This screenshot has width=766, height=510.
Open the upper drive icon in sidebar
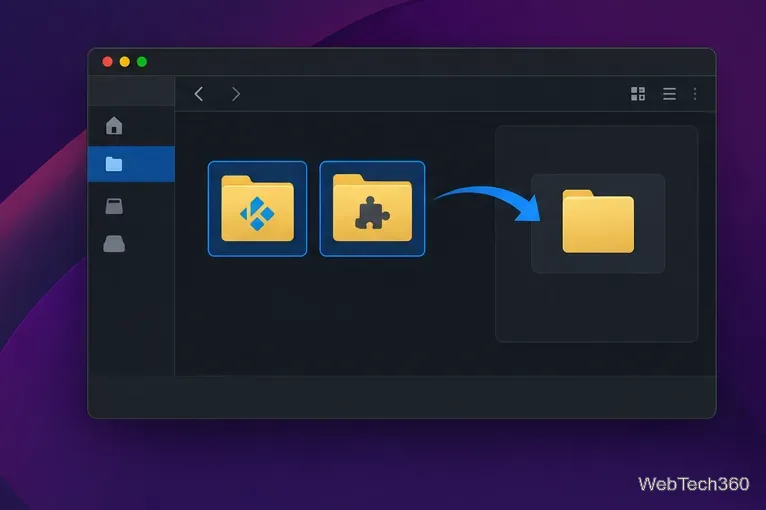tap(114, 206)
